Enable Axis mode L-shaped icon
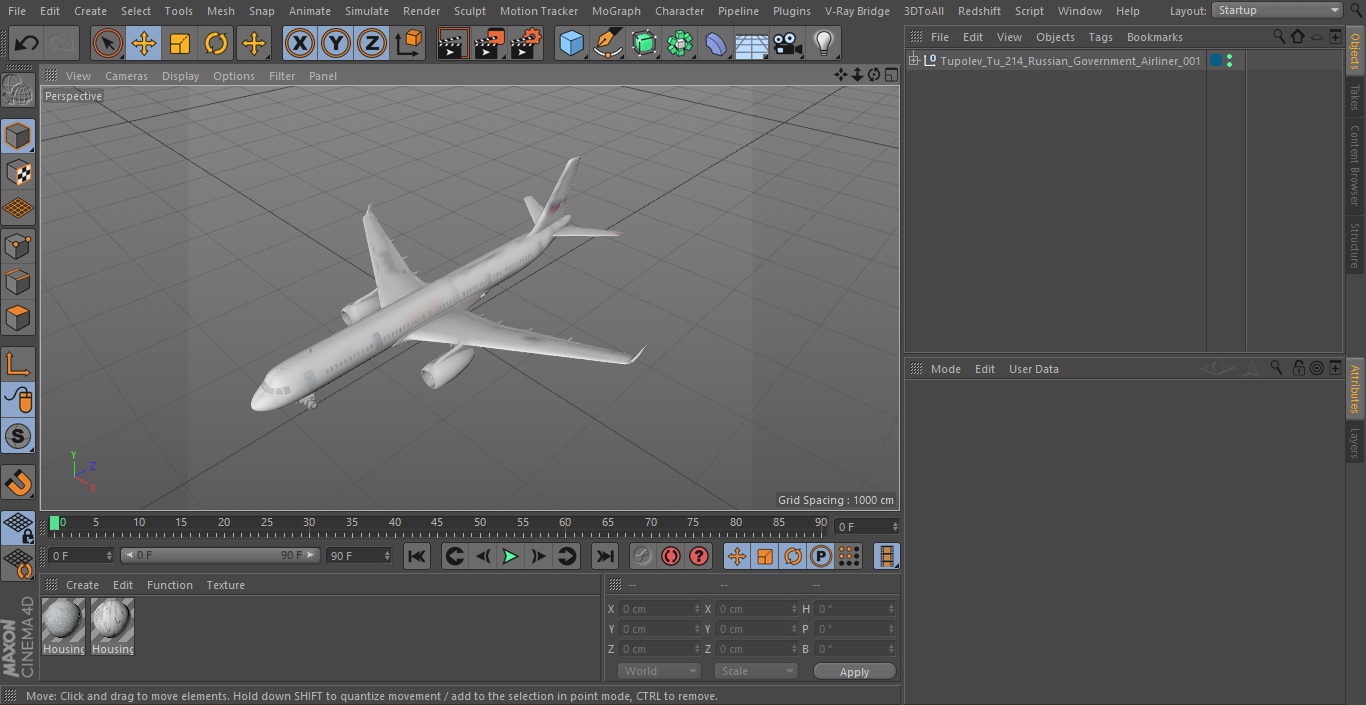This screenshot has width=1366, height=705. point(18,364)
